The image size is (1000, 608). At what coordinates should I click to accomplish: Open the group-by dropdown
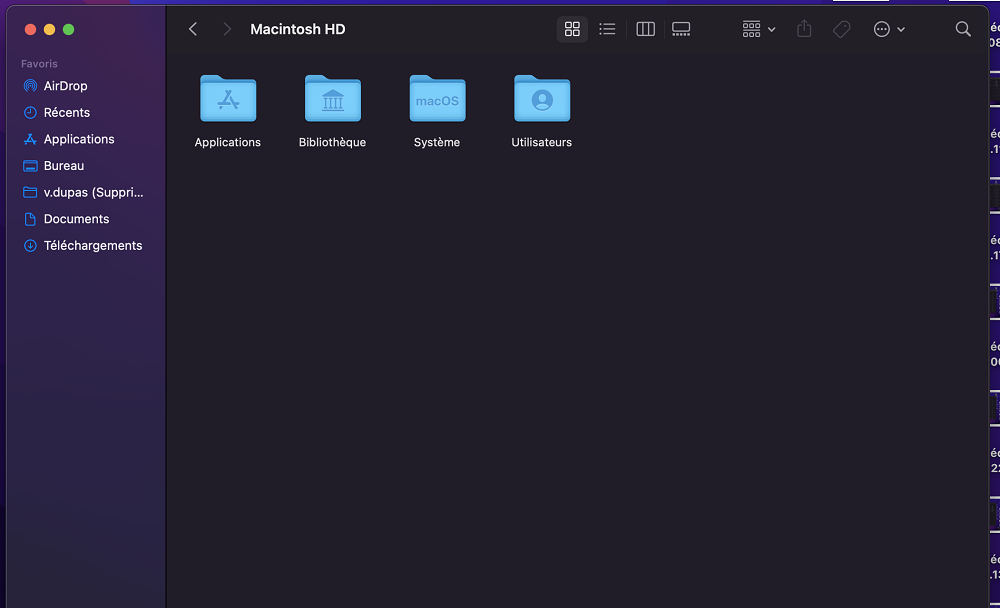pyautogui.click(x=759, y=29)
